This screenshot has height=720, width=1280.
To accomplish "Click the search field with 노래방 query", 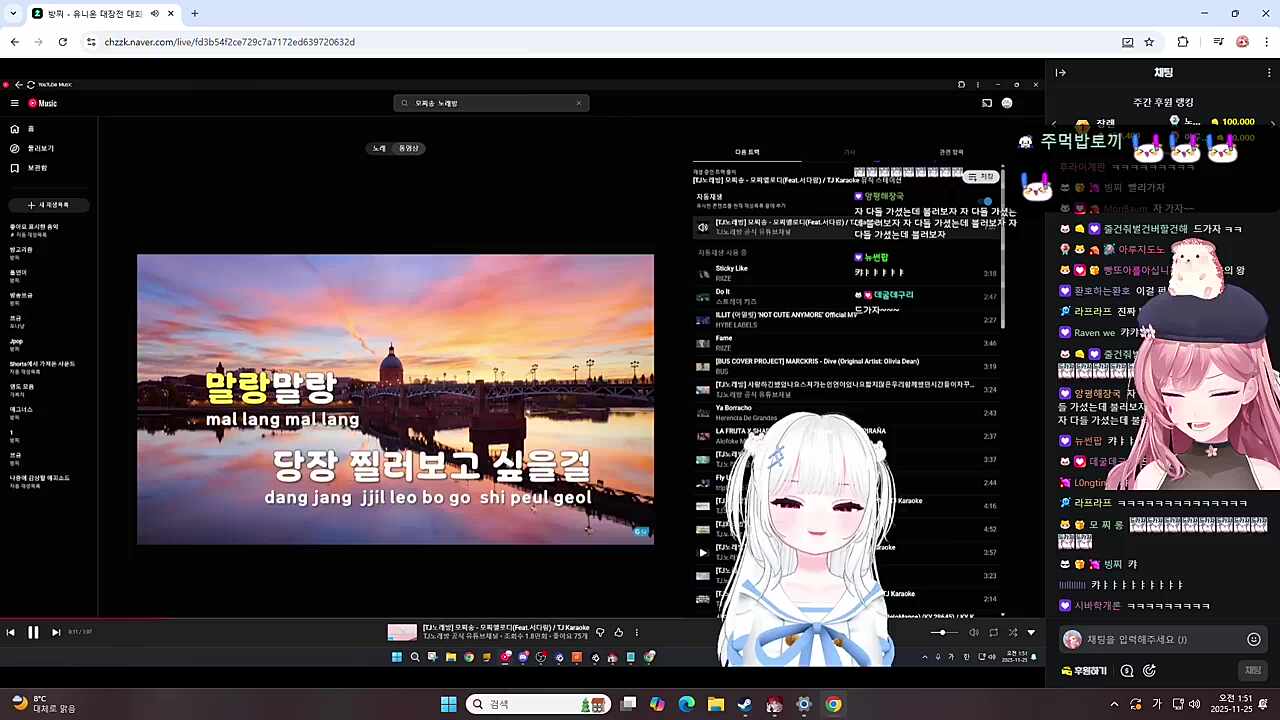I will (x=490, y=103).
